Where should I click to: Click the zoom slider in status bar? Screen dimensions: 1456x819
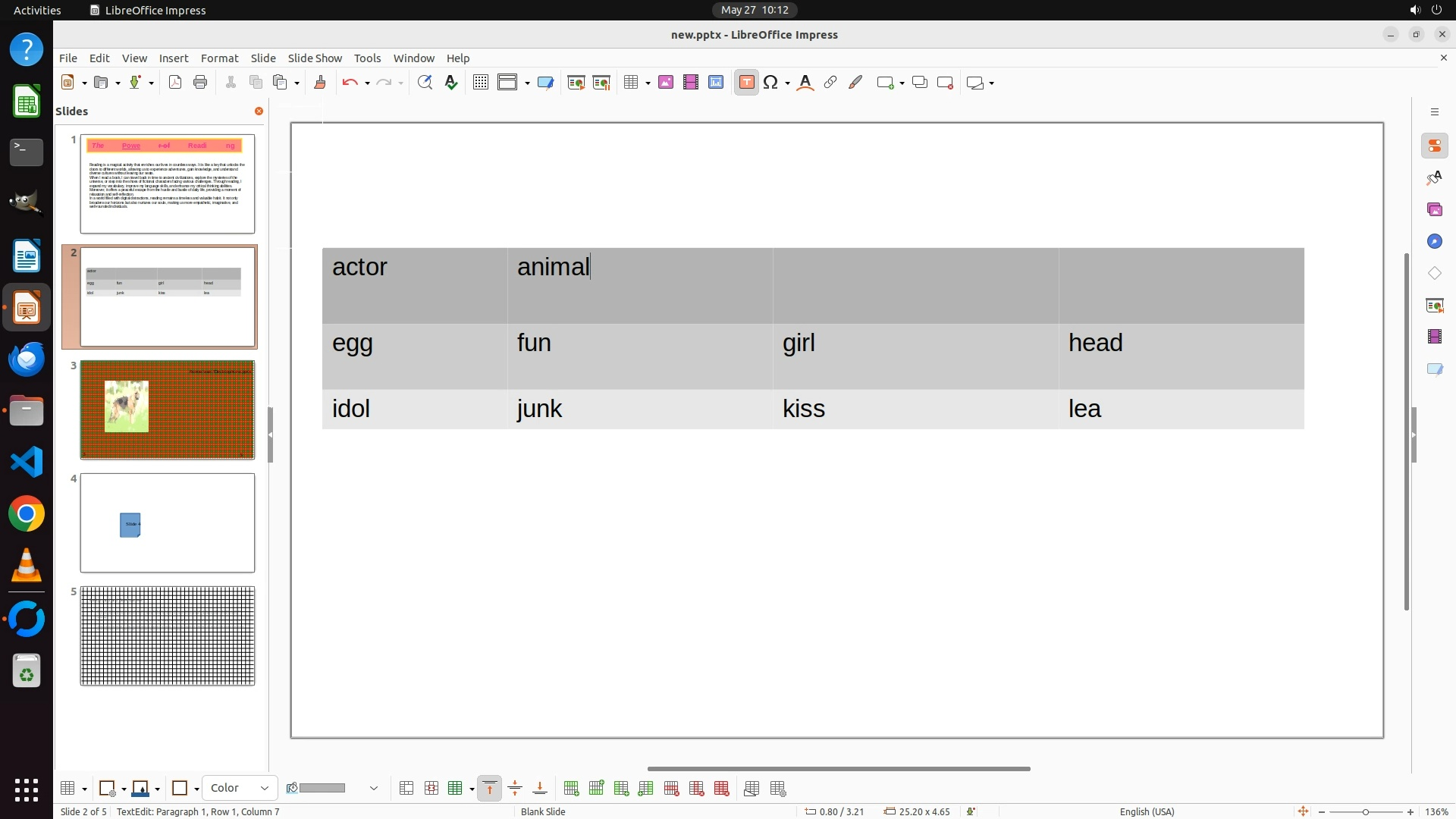[1365, 811]
